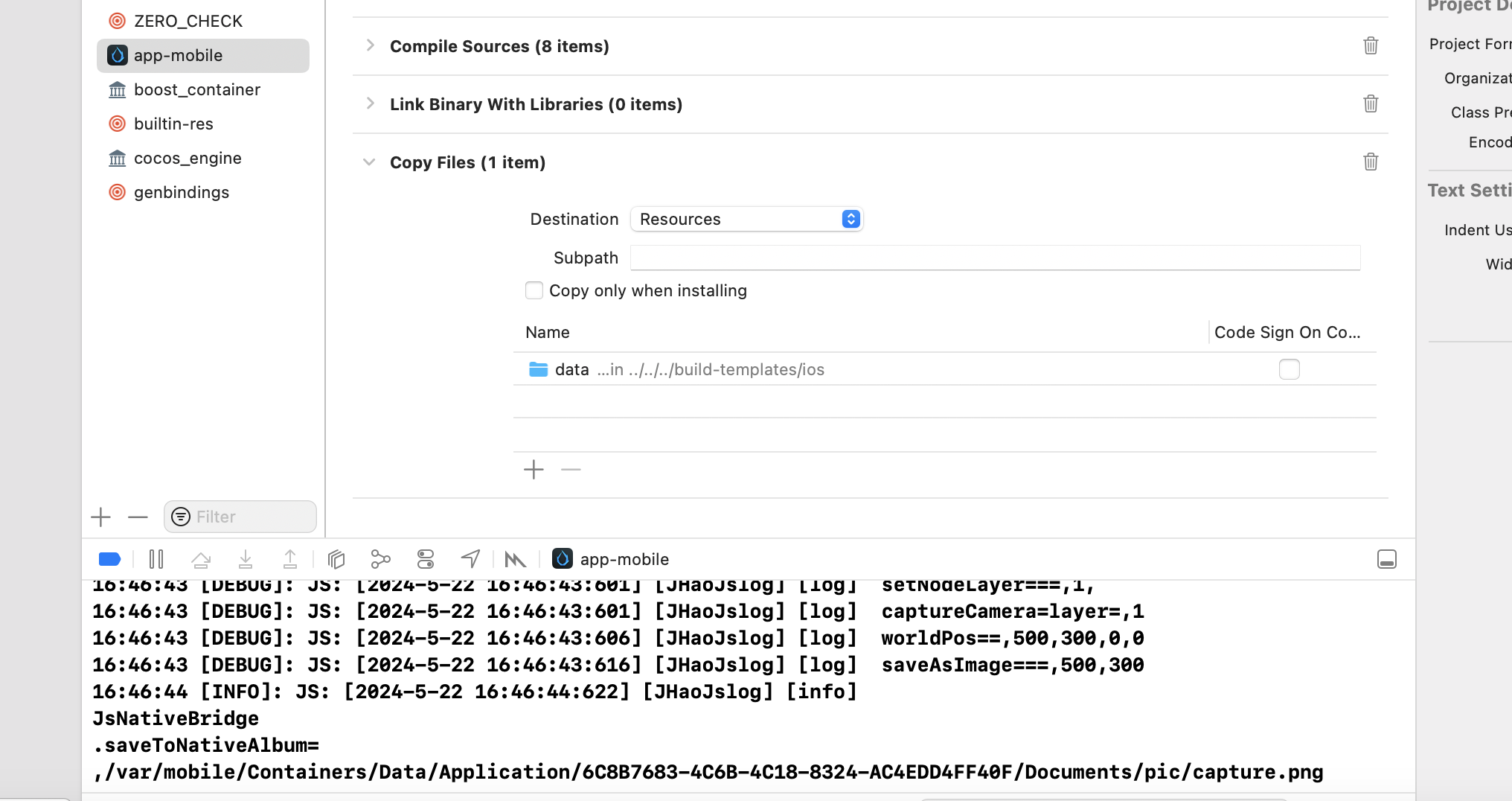Enable Copy only when installing

pyautogui.click(x=534, y=290)
